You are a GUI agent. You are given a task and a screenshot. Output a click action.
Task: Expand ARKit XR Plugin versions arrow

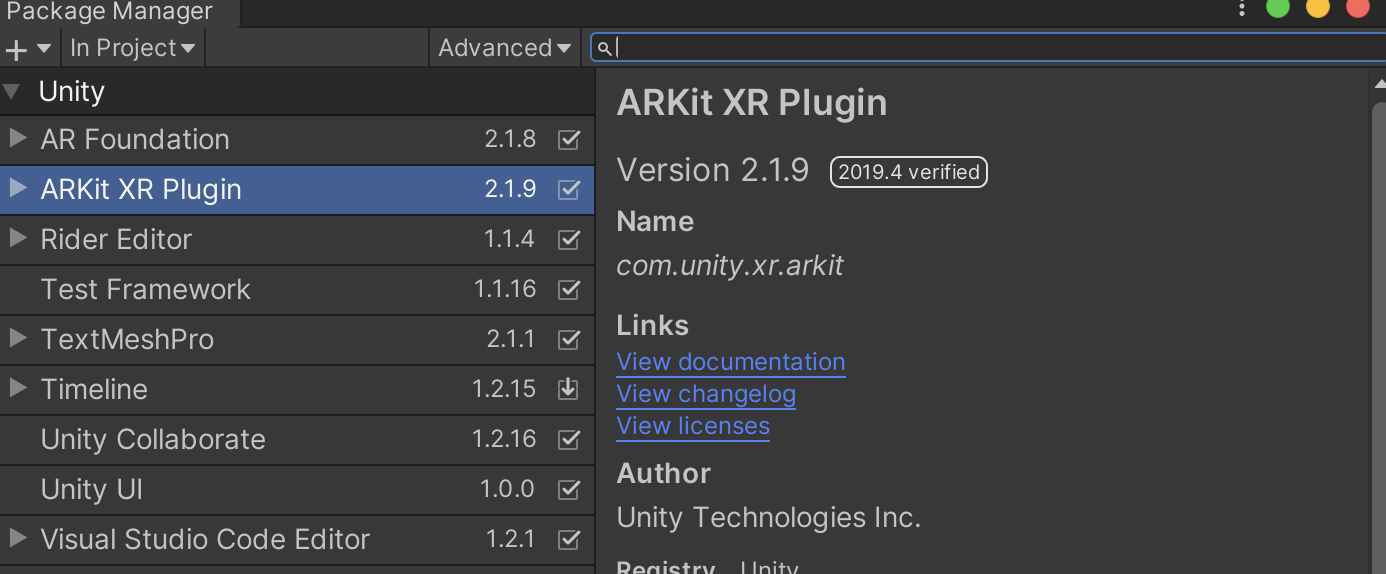(x=17, y=188)
